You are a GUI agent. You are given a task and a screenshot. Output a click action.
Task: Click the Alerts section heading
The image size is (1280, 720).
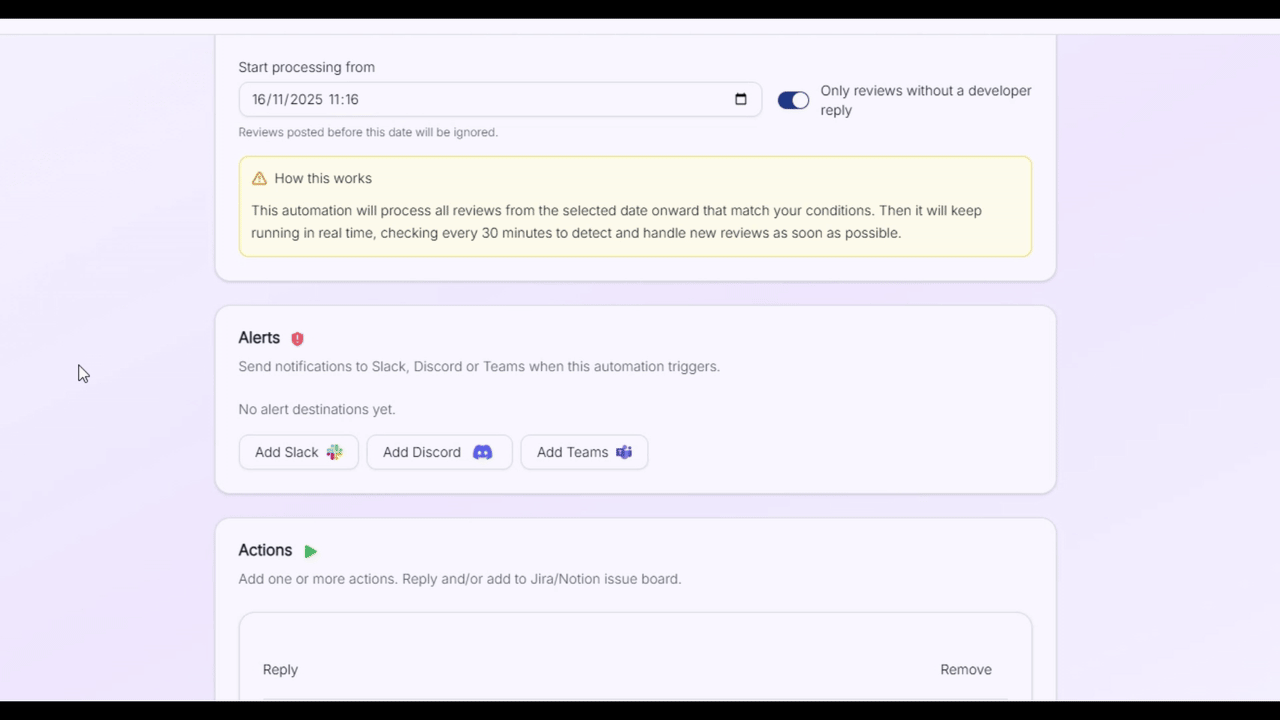pyautogui.click(x=259, y=338)
